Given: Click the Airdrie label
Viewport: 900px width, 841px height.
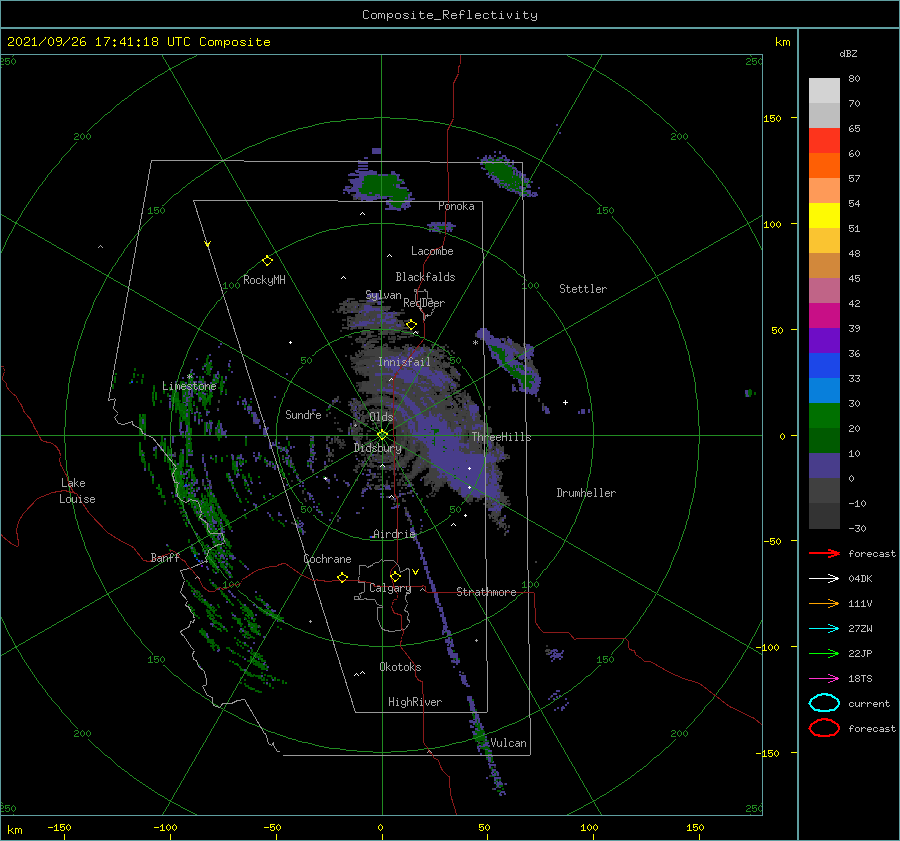Looking at the screenshot, I should [x=394, y=534].
